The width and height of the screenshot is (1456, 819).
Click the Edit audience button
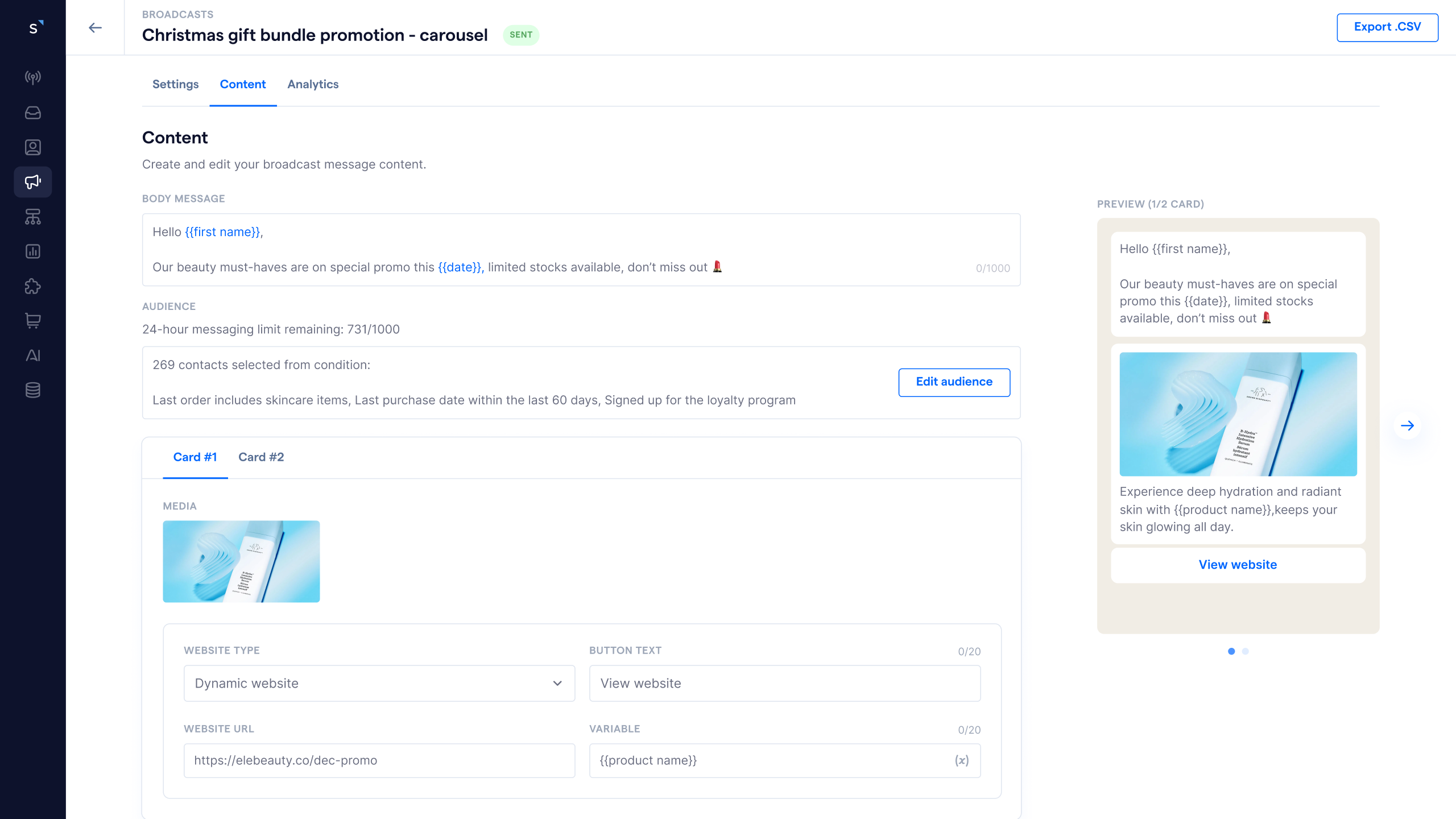coord(954,382)
